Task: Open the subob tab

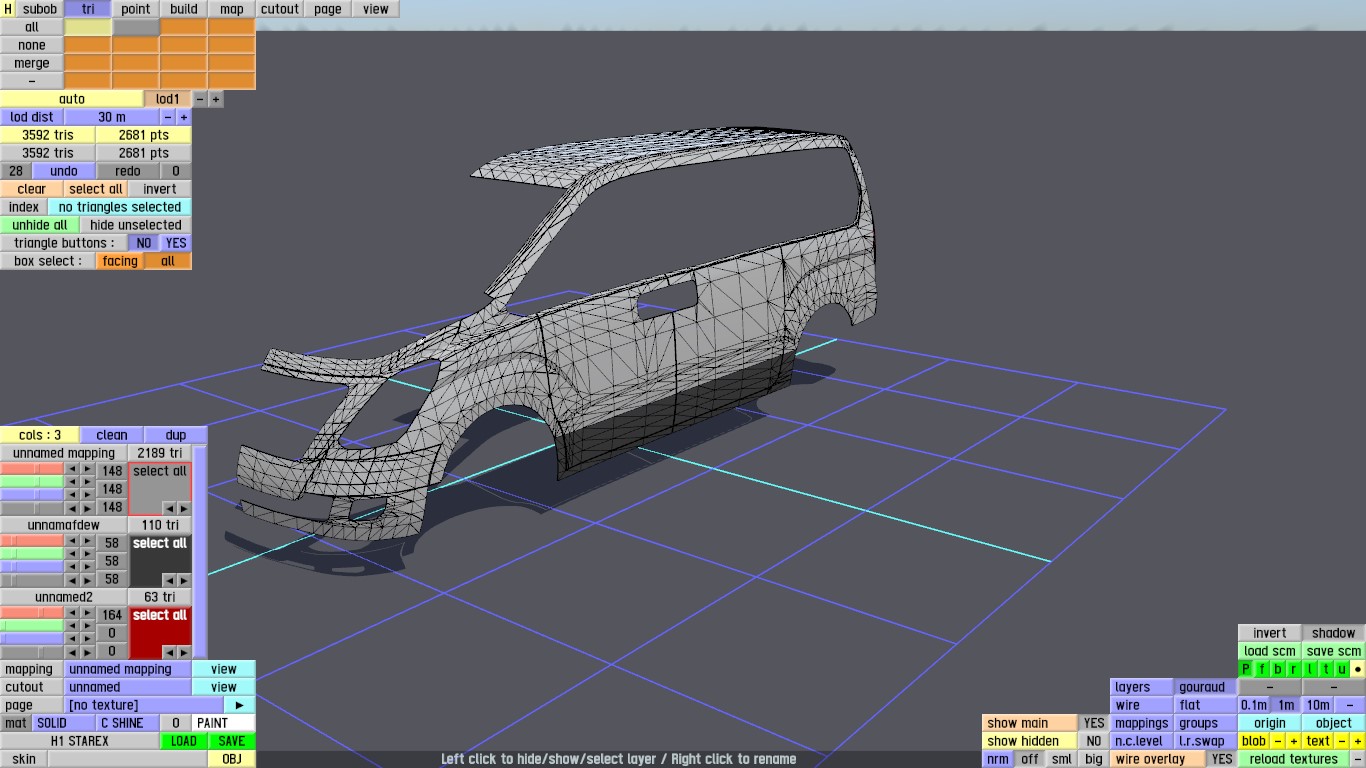Action: [x=40, y=9]
